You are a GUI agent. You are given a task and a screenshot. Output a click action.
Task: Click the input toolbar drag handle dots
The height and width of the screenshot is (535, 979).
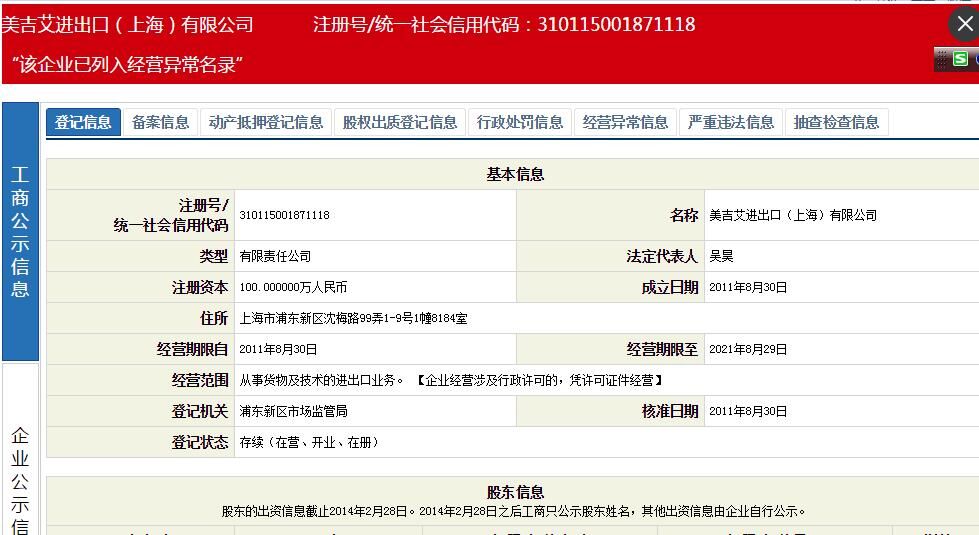(941, 59)
